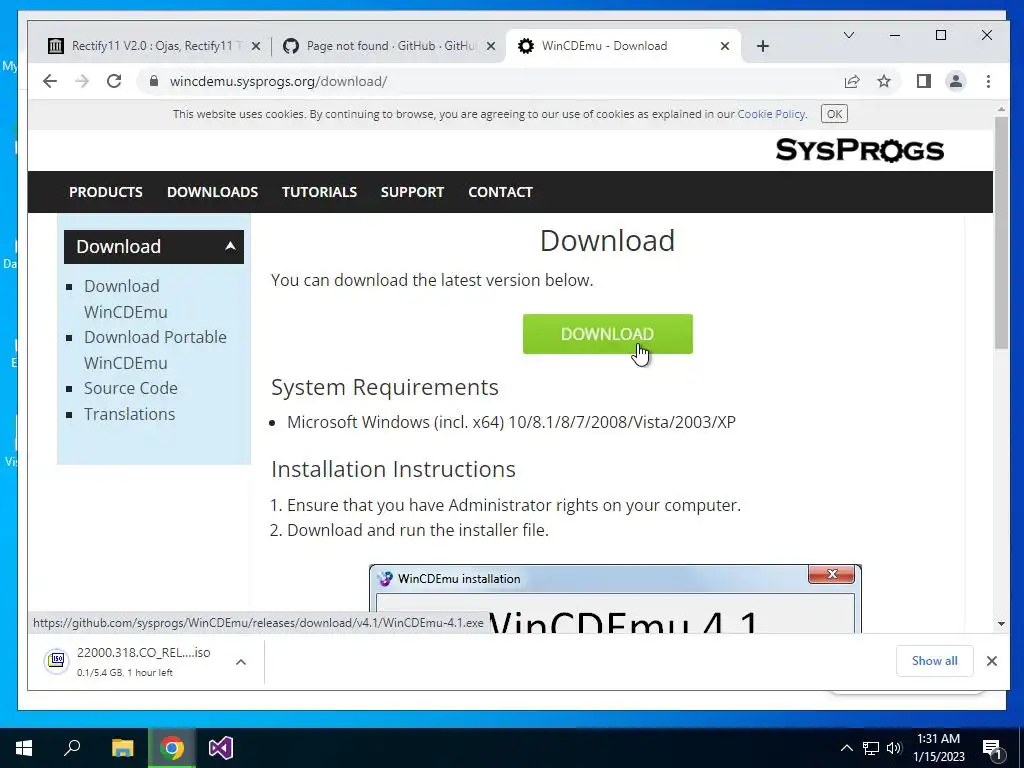1024x768 pixels.
Task: Close the GitHub Page not found tab
Action: tap(491, 46)
